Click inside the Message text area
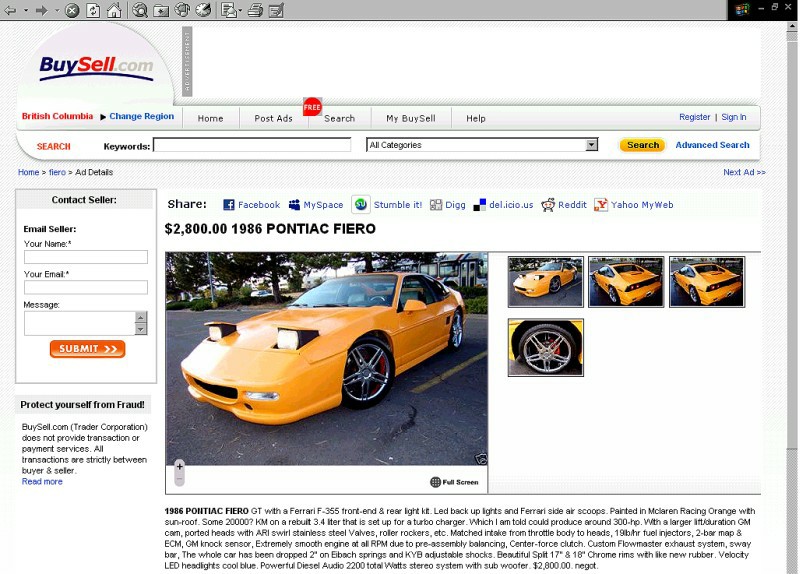Image resolution: width=800 pixels, height=574 pixels. (x=80, y=323)
